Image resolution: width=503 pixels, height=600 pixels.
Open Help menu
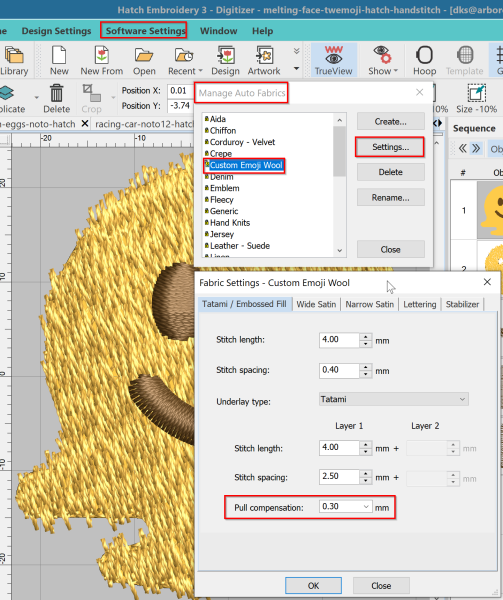(x=262, y=31)
